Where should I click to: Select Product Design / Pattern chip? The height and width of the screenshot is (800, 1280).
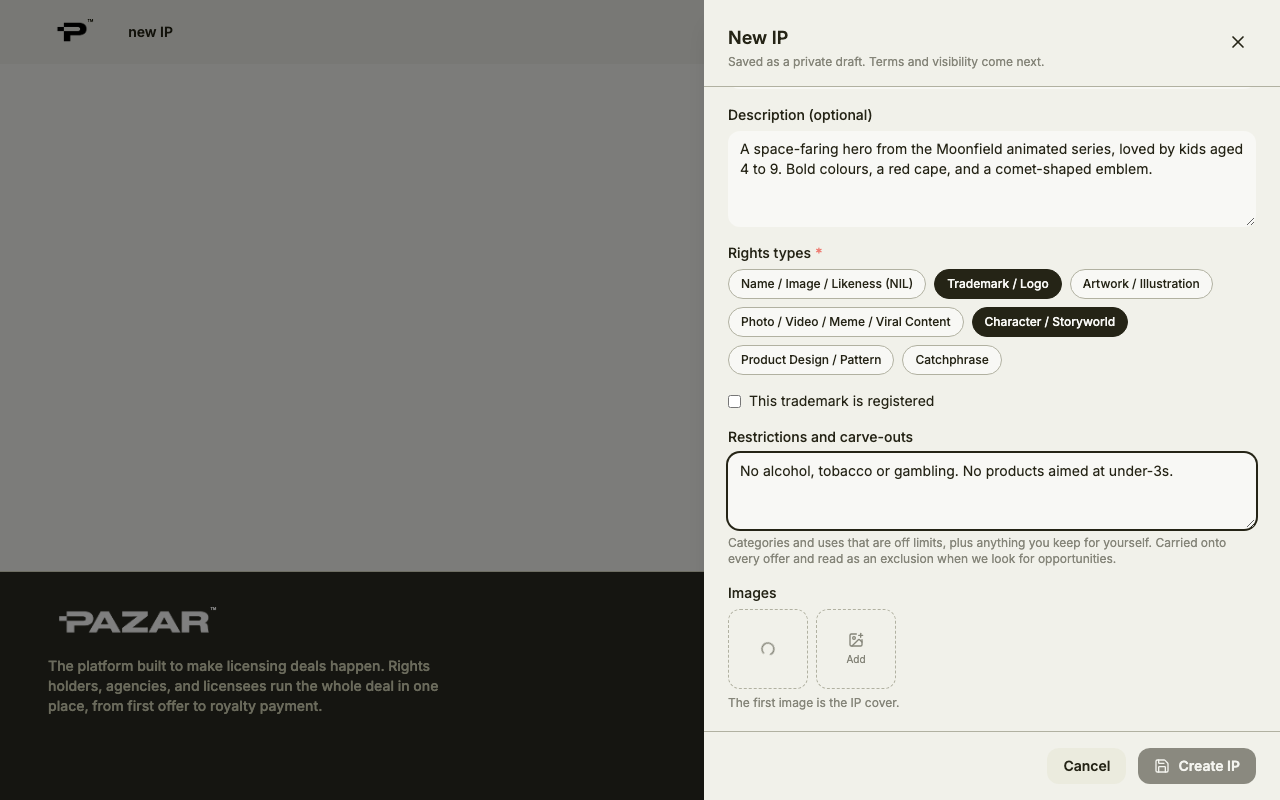tap(811, 360)
